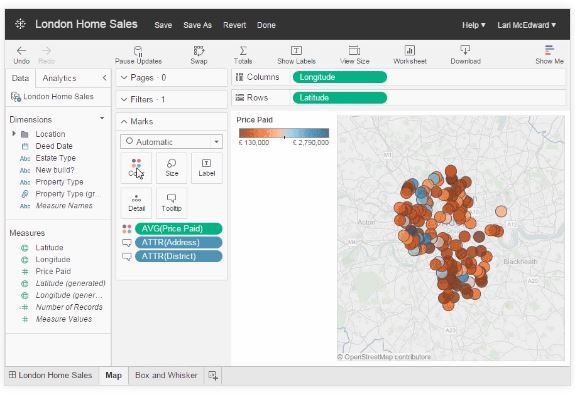Click the color icon beside AVG(Price Paid)
This screenshot has height=397, width=575.
point(127,229)
